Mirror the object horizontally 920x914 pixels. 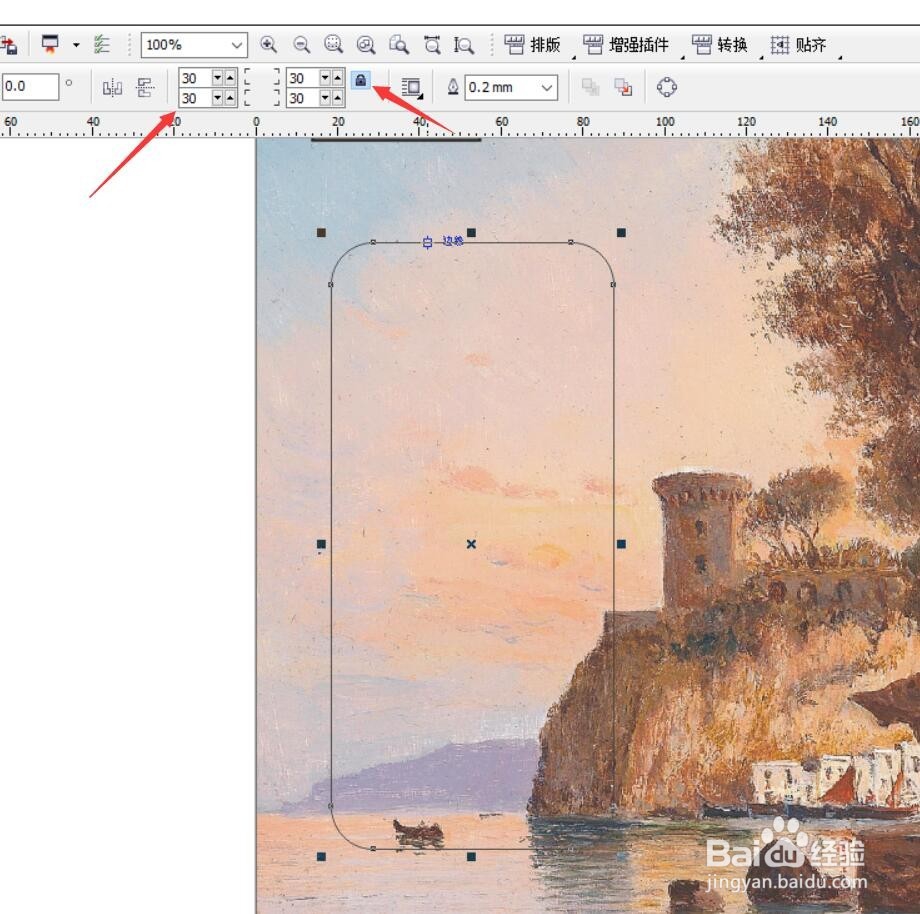(x=112, y=88)
